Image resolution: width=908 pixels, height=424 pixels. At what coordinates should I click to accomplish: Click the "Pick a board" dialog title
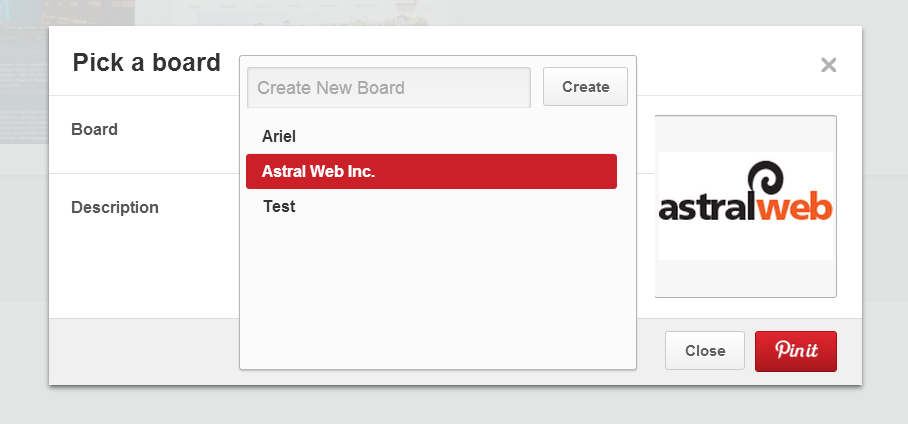click(146, 63)
